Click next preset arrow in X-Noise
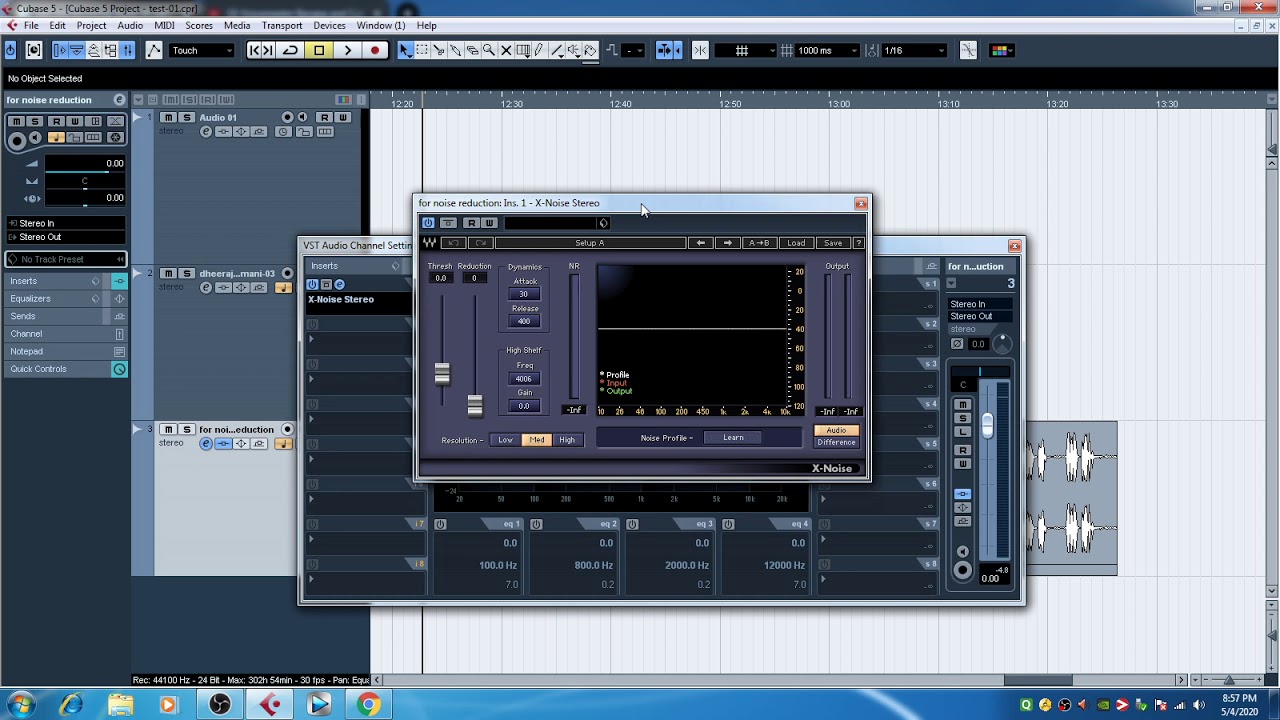This screenshot has height=720, width=1280. (727, 243)
